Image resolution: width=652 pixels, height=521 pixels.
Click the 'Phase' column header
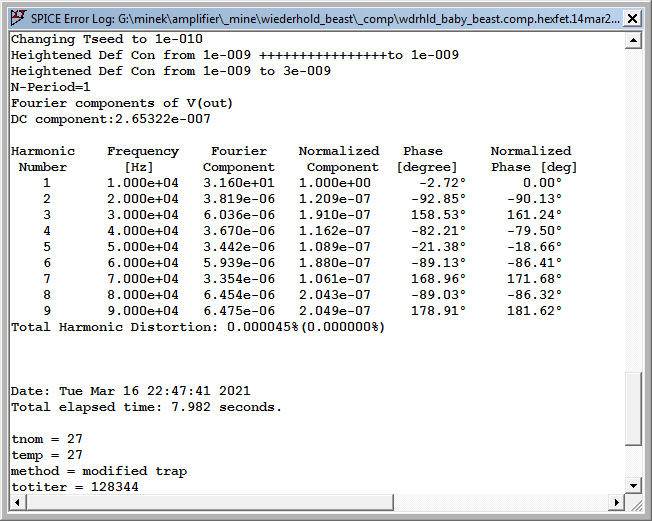pos(422,151)
